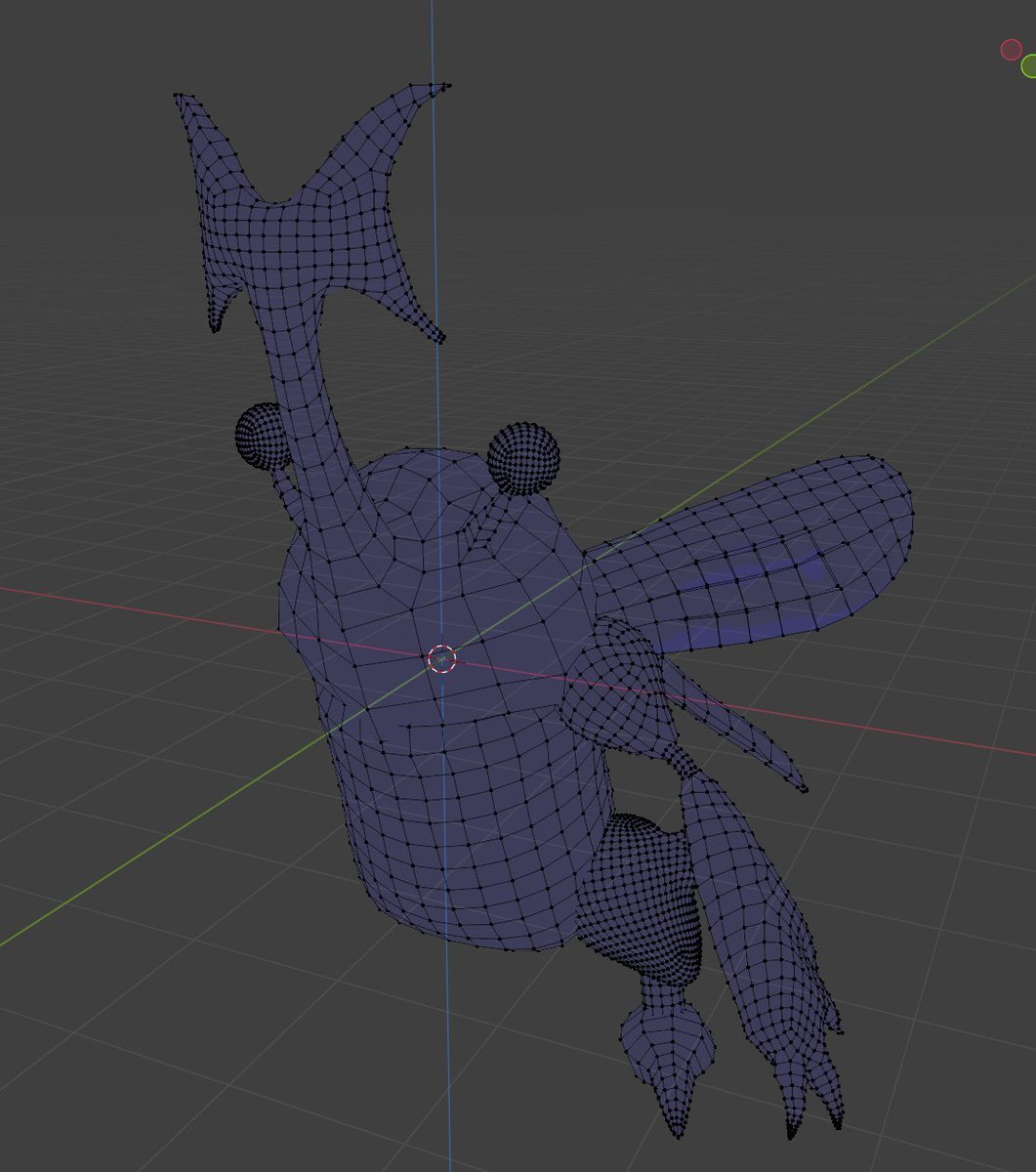Select the horn's lower-left prong tip
The width and height of the screenshot is (1036, 1172).
point(215,329)
